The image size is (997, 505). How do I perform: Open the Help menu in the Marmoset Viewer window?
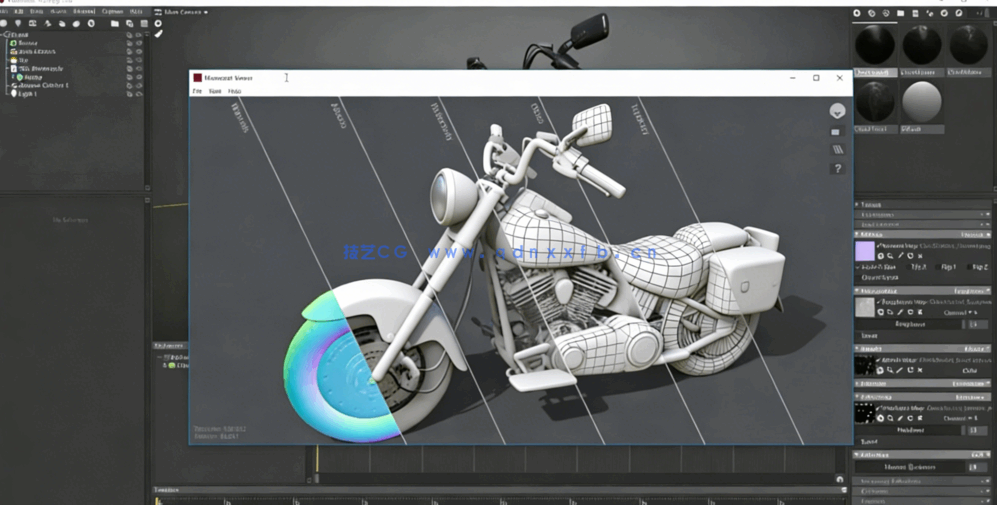point(235,91)
